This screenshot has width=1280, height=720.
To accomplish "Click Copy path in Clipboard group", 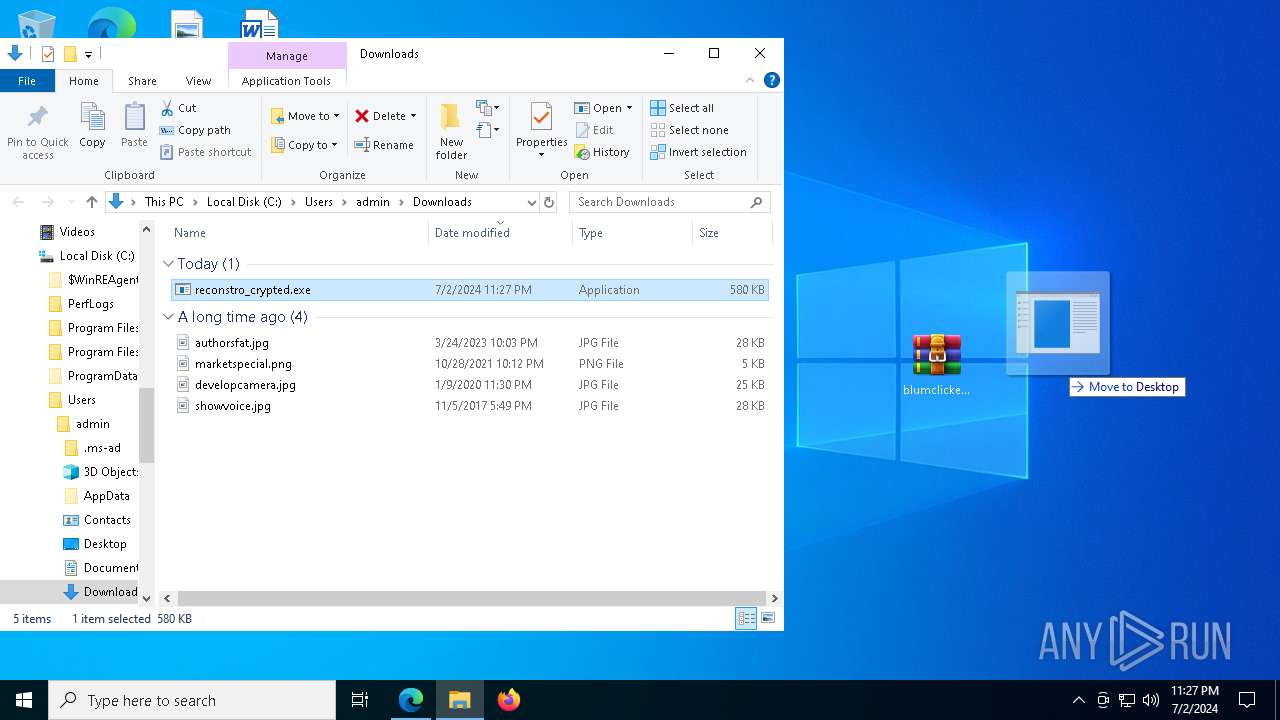I will [x=195, y=130].
